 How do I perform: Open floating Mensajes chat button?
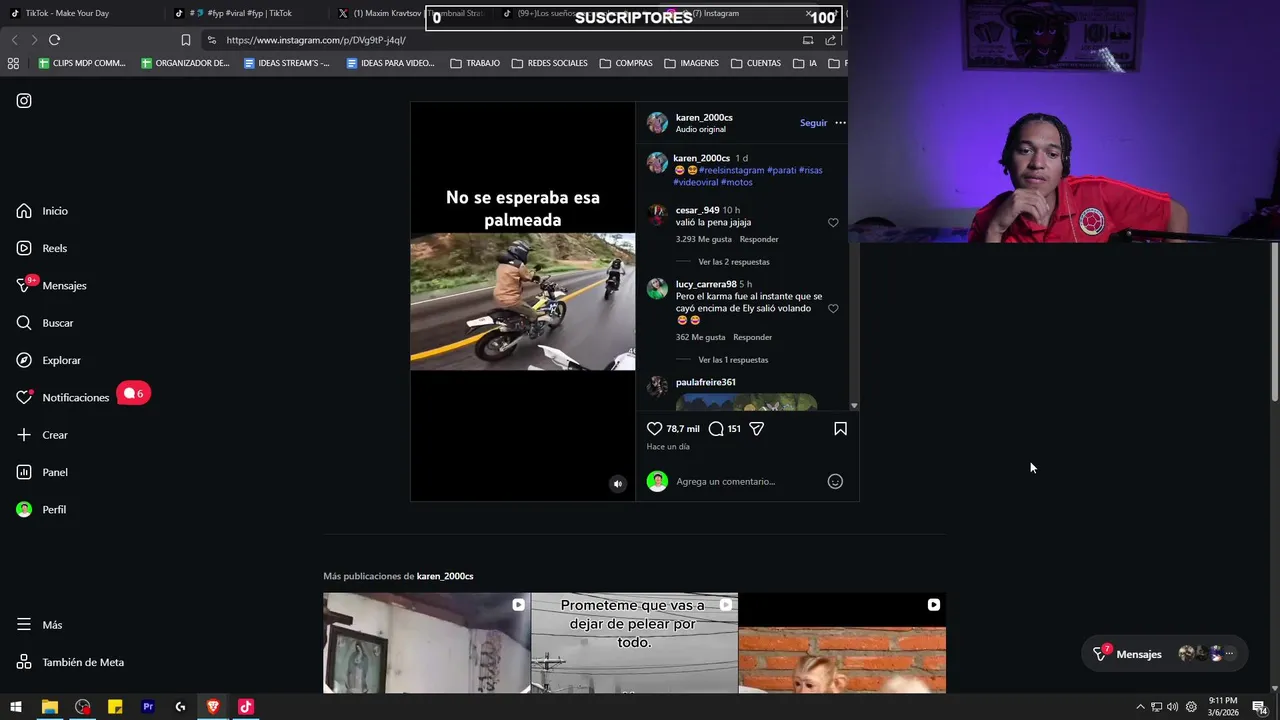tap(1164, 654)
